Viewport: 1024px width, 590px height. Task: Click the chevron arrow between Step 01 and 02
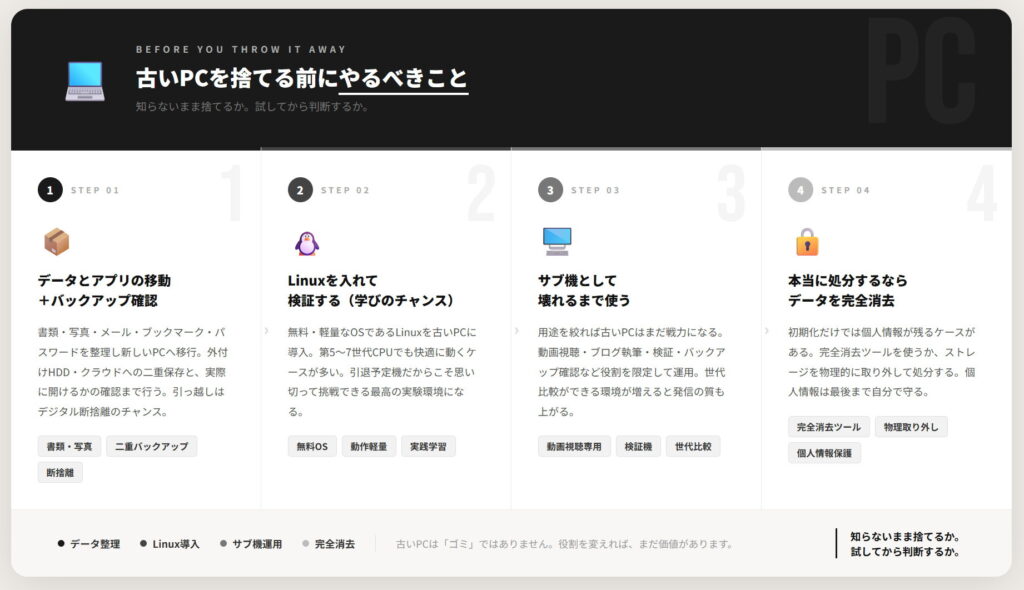(x=265, y=330)
